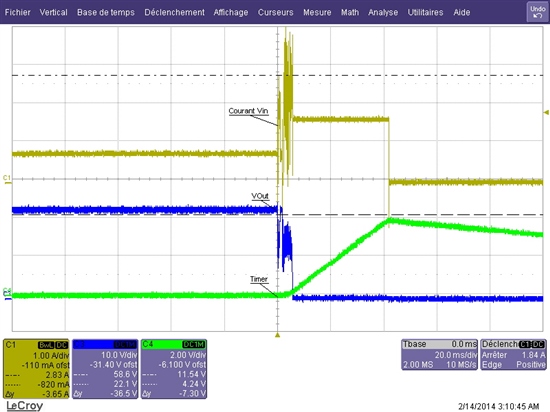Click the trigger level arrow on right edge

(546, 113)
